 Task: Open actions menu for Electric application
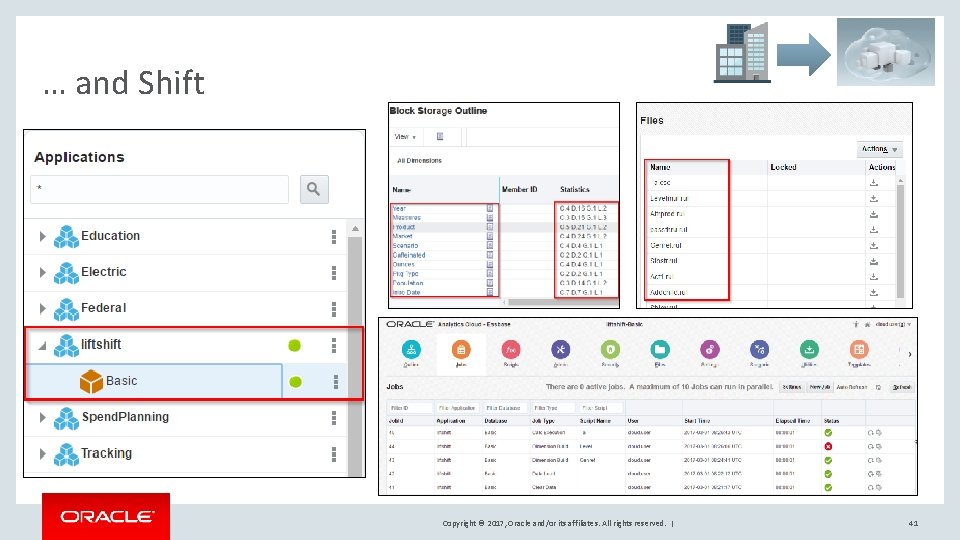coord(334,272)
